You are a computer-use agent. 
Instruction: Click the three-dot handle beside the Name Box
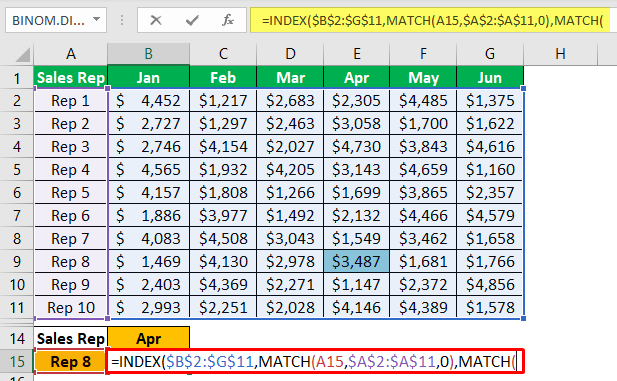tap(122, 20)
